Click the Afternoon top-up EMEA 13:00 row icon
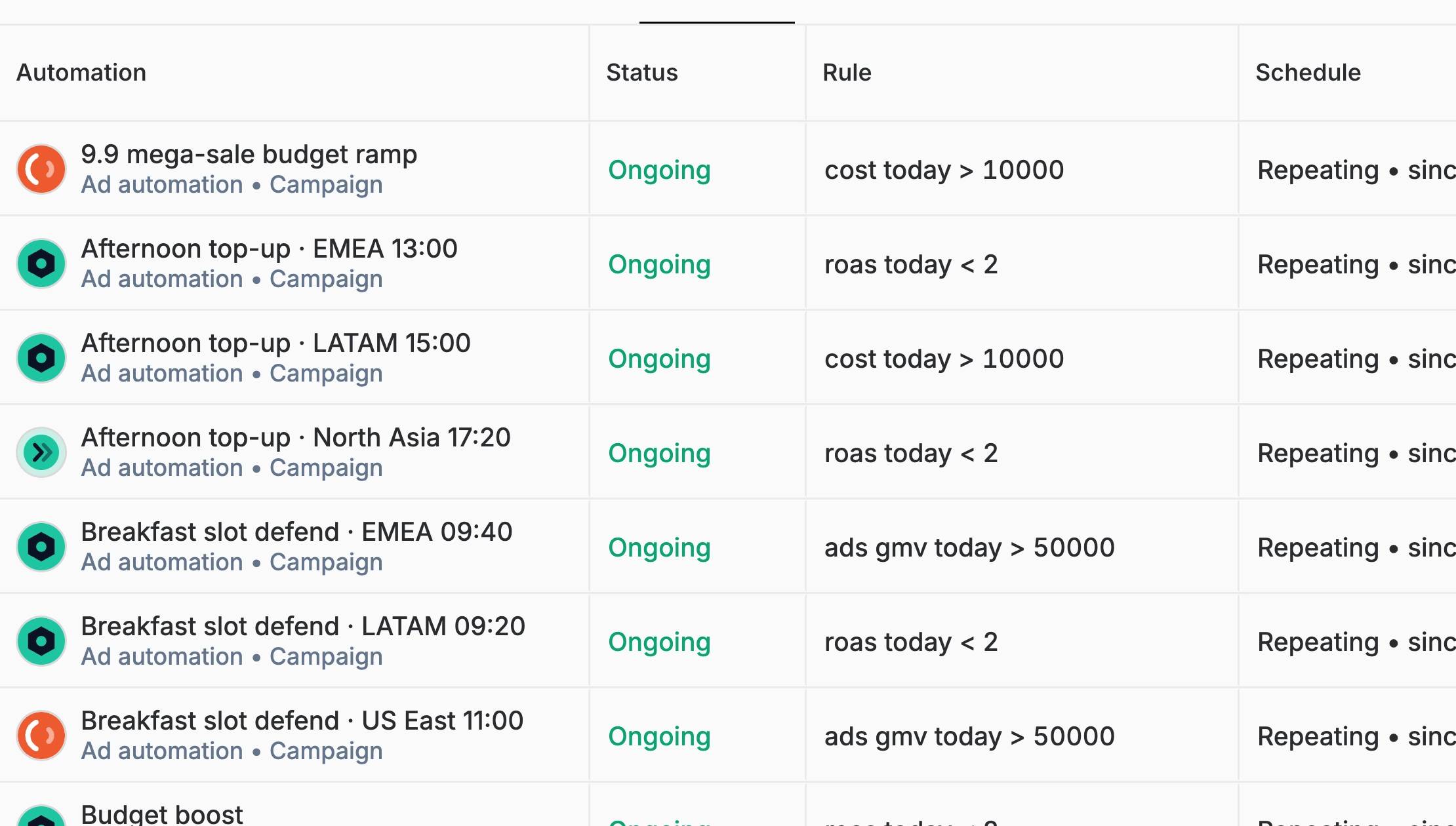 click(41, 264)
